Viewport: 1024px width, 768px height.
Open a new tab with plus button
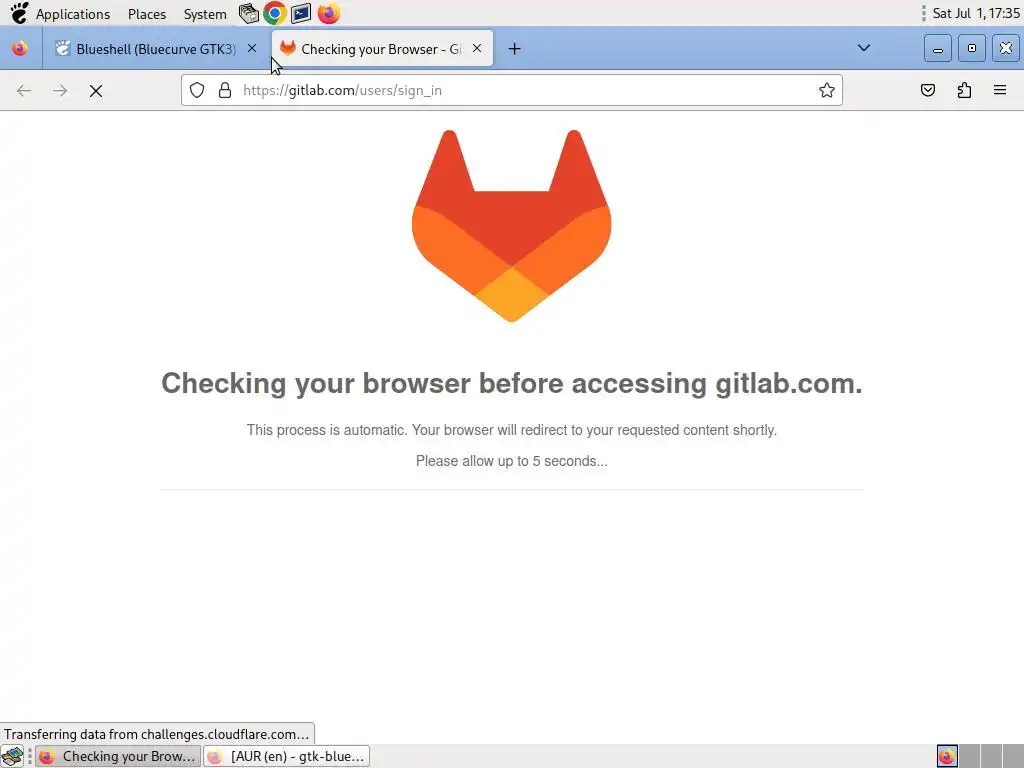pos(515,48)
